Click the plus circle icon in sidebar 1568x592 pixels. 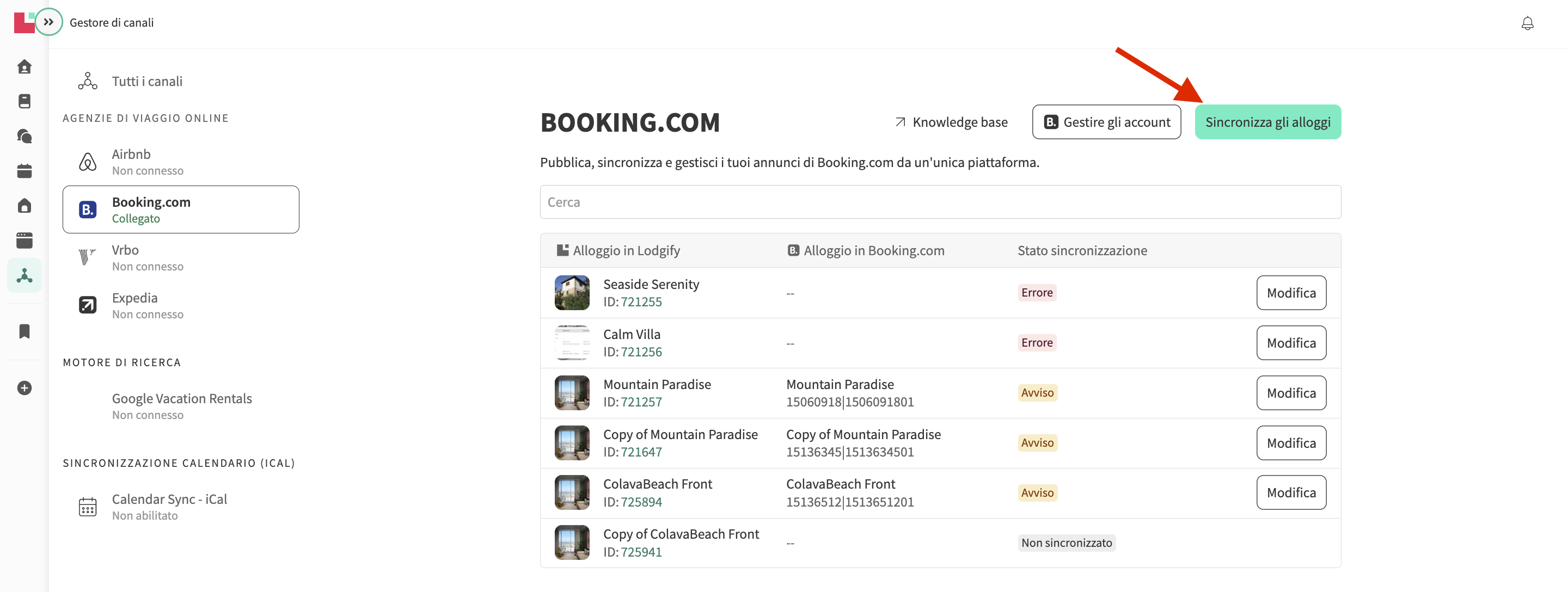tap(24, 388)
